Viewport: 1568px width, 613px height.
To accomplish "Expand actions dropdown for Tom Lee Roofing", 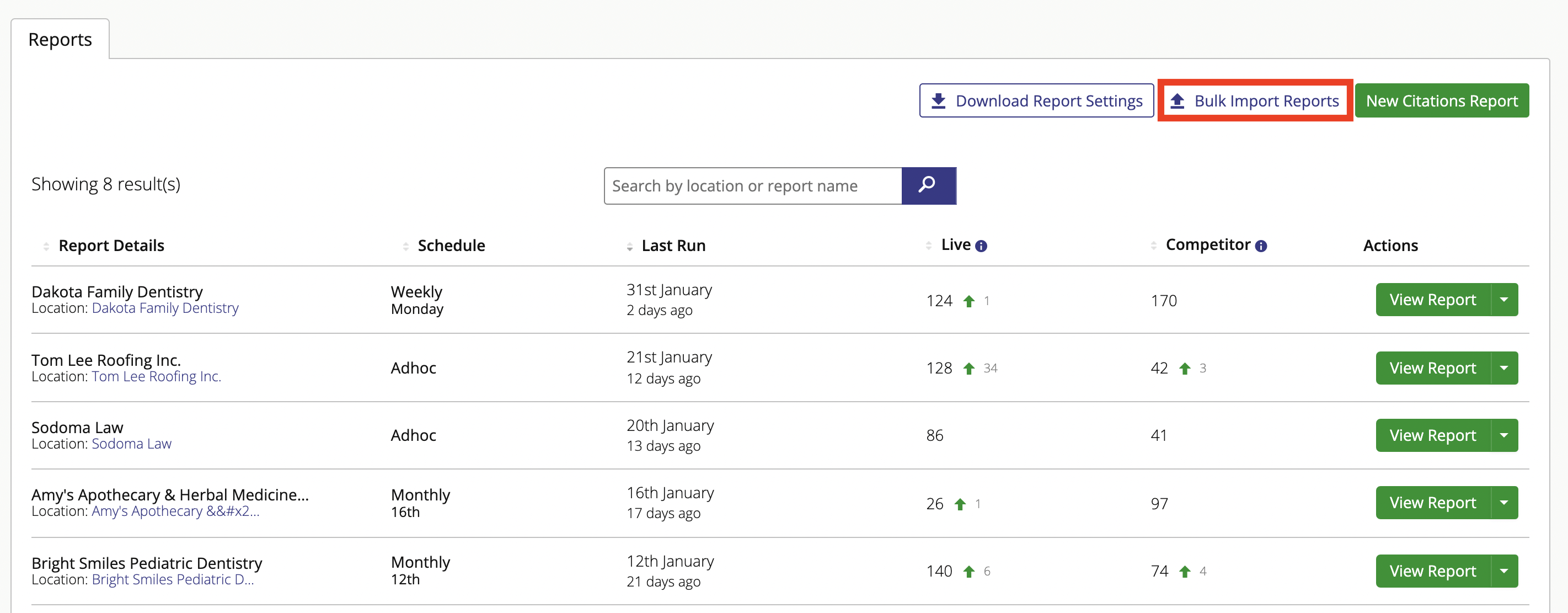I will click(x=1504, y=367).
